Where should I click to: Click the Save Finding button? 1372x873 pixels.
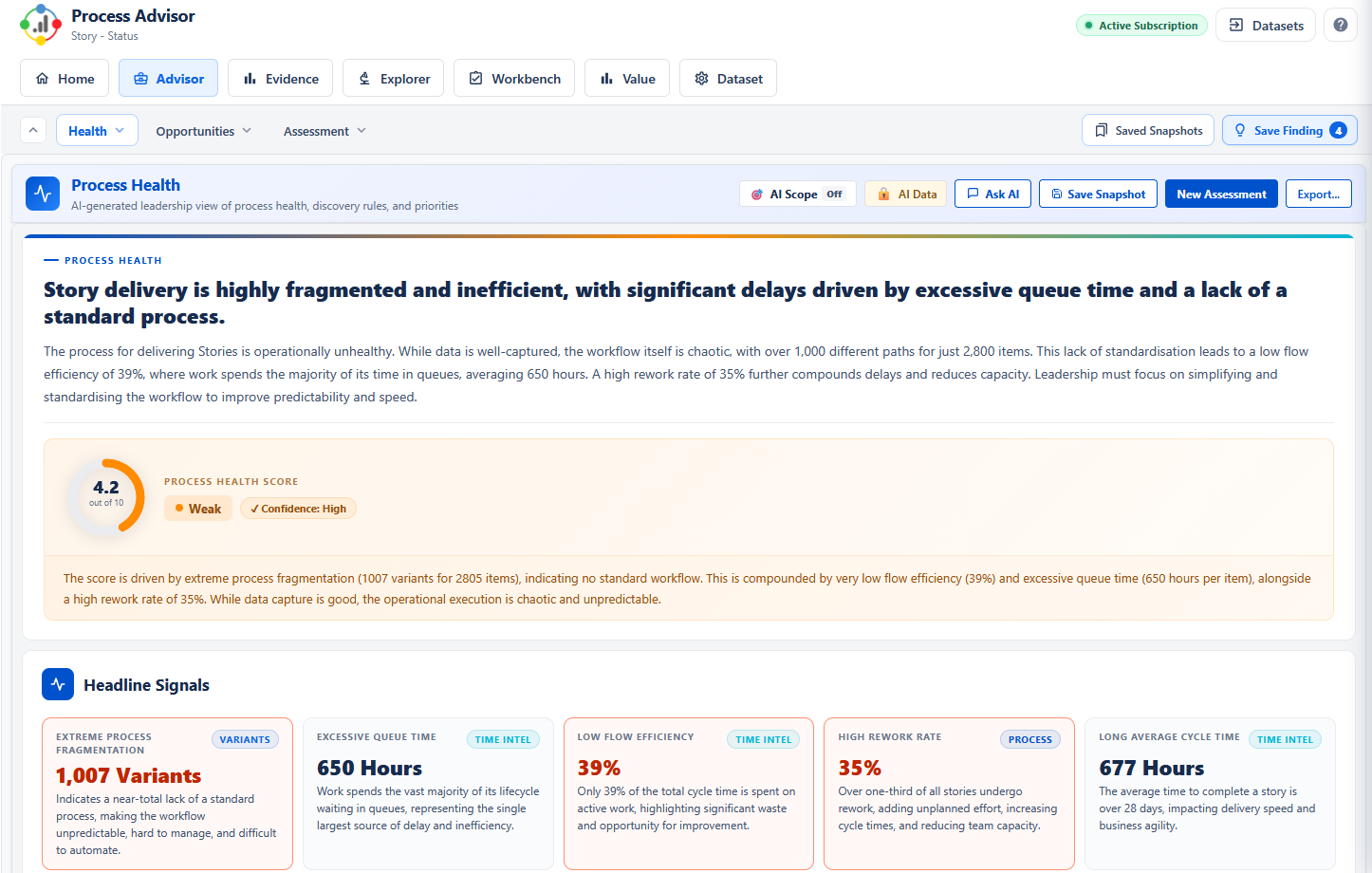[x=1289, y=130]
